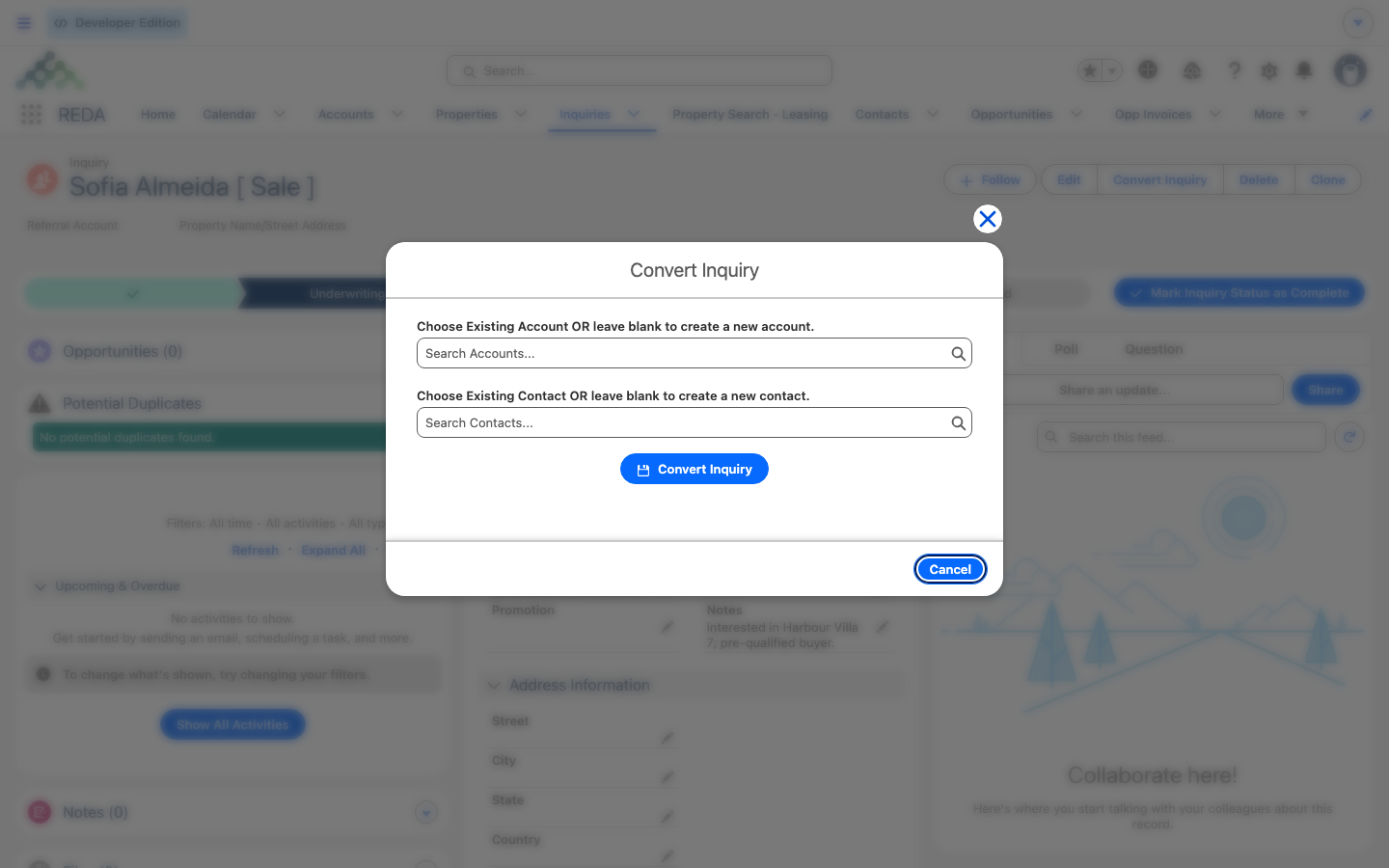Click the Trailhead guidance icon in the header
The image size is (1389, 868).
pos(1192,70)
